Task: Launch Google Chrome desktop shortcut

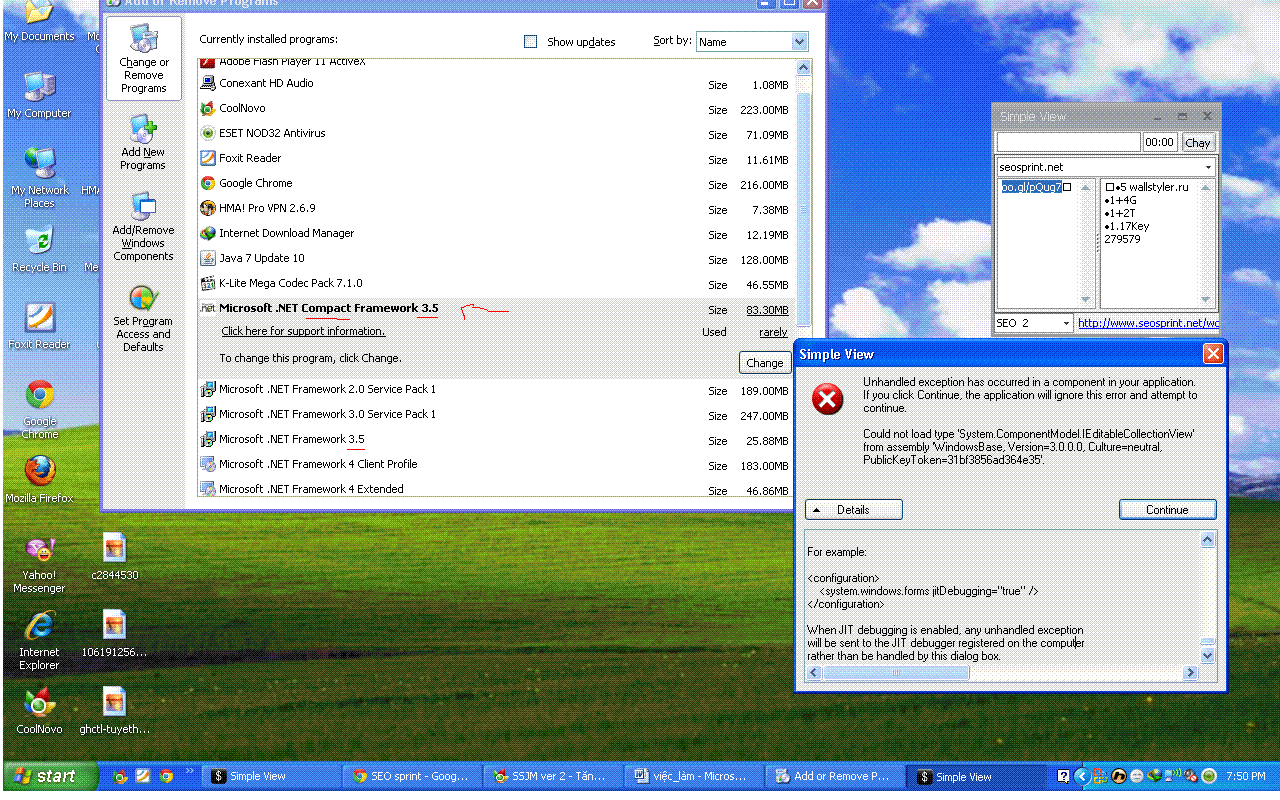Action: pyautogui.click(x=40, y=410)
